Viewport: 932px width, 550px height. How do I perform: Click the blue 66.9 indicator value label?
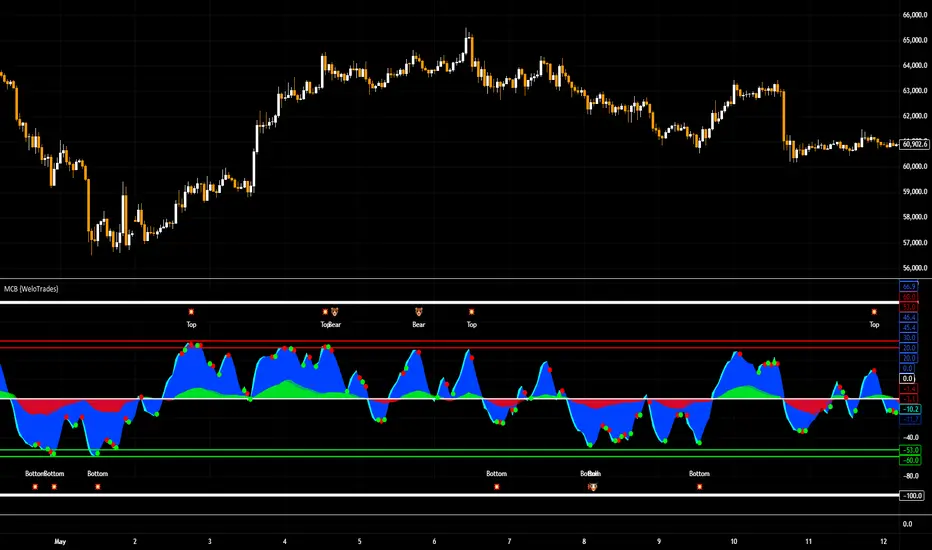(909, 287)
